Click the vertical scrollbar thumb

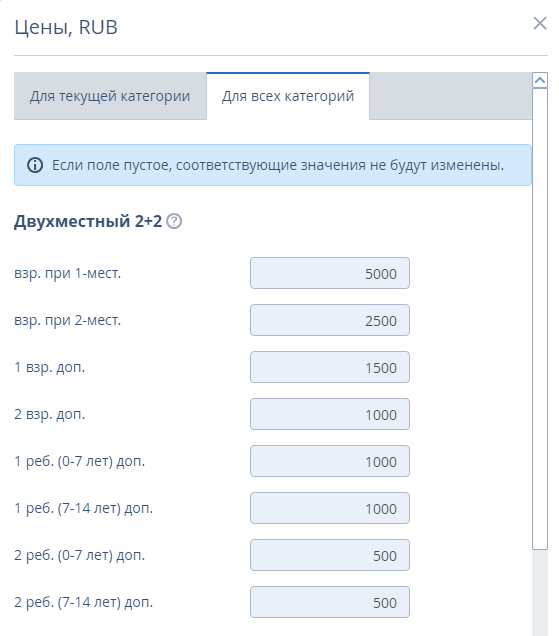(540, 319)
